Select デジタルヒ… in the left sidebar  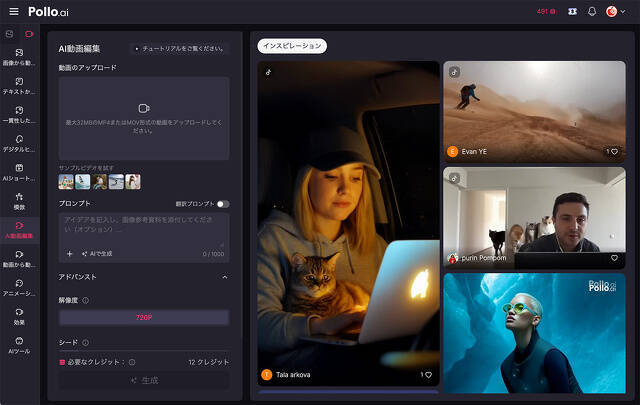pos(20,144)
